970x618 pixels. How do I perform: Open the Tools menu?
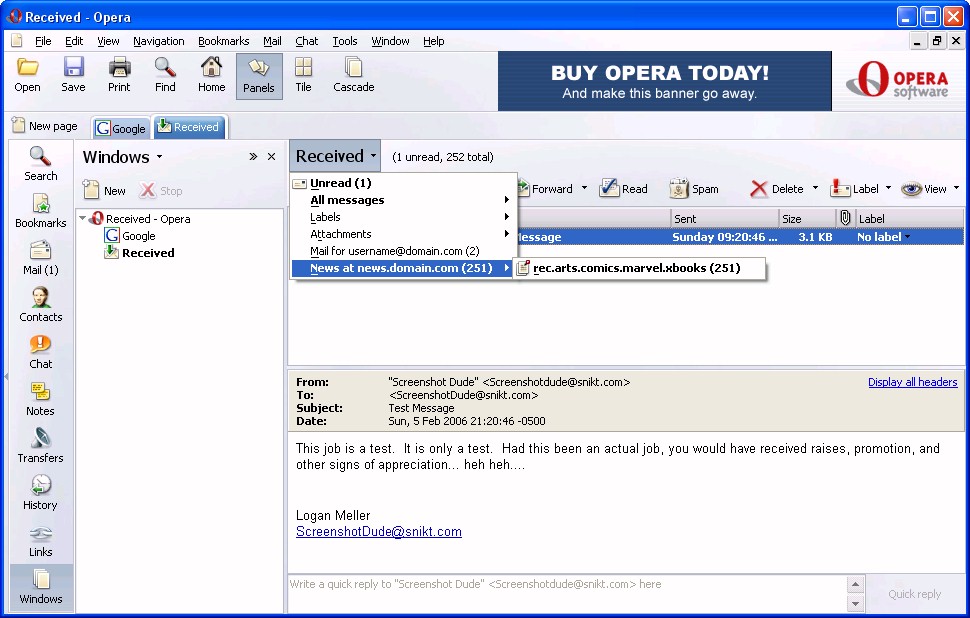click(345, 41)
